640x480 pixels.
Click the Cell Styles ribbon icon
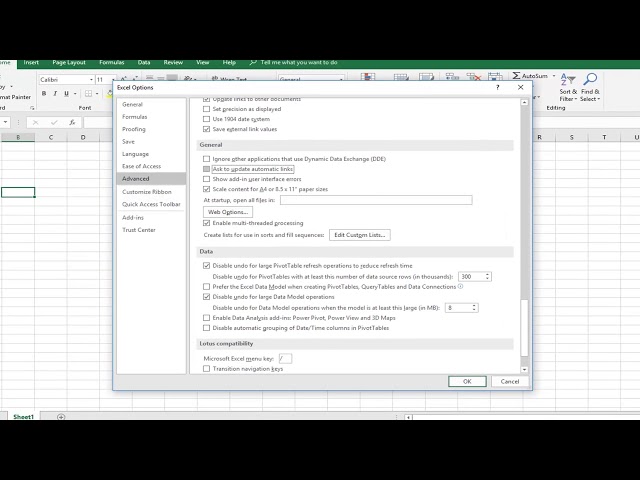(426, 76)
